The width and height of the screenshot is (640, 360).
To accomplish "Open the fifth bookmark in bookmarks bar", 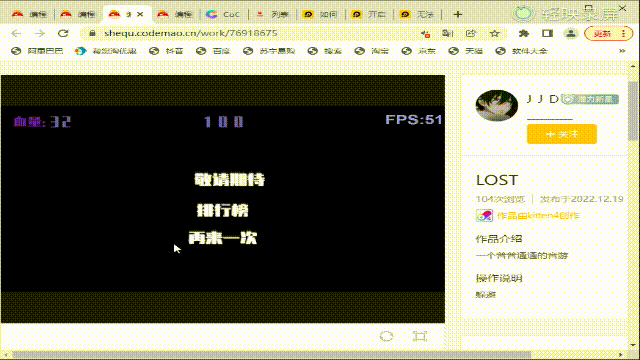I will click(269, 51).
